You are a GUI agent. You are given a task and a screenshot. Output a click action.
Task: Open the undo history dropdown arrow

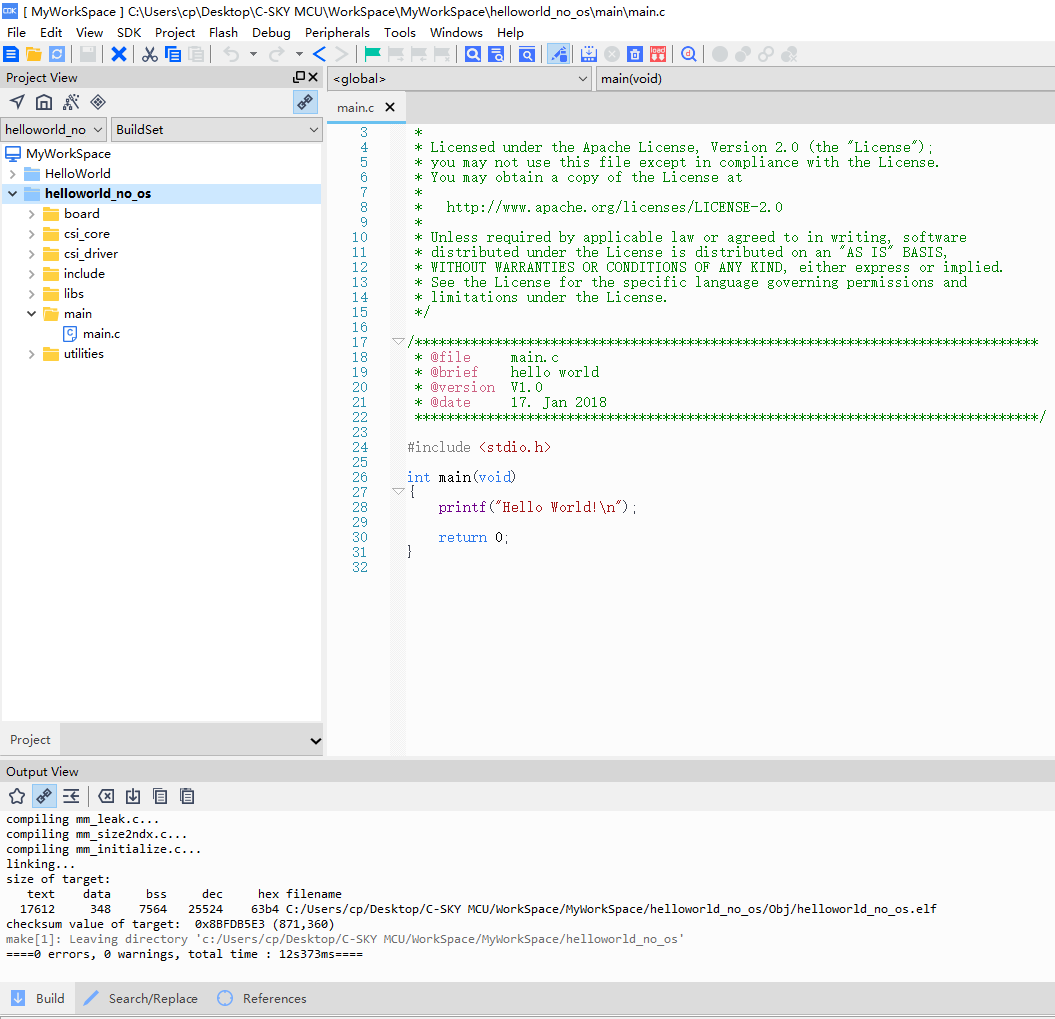[254, 55]
